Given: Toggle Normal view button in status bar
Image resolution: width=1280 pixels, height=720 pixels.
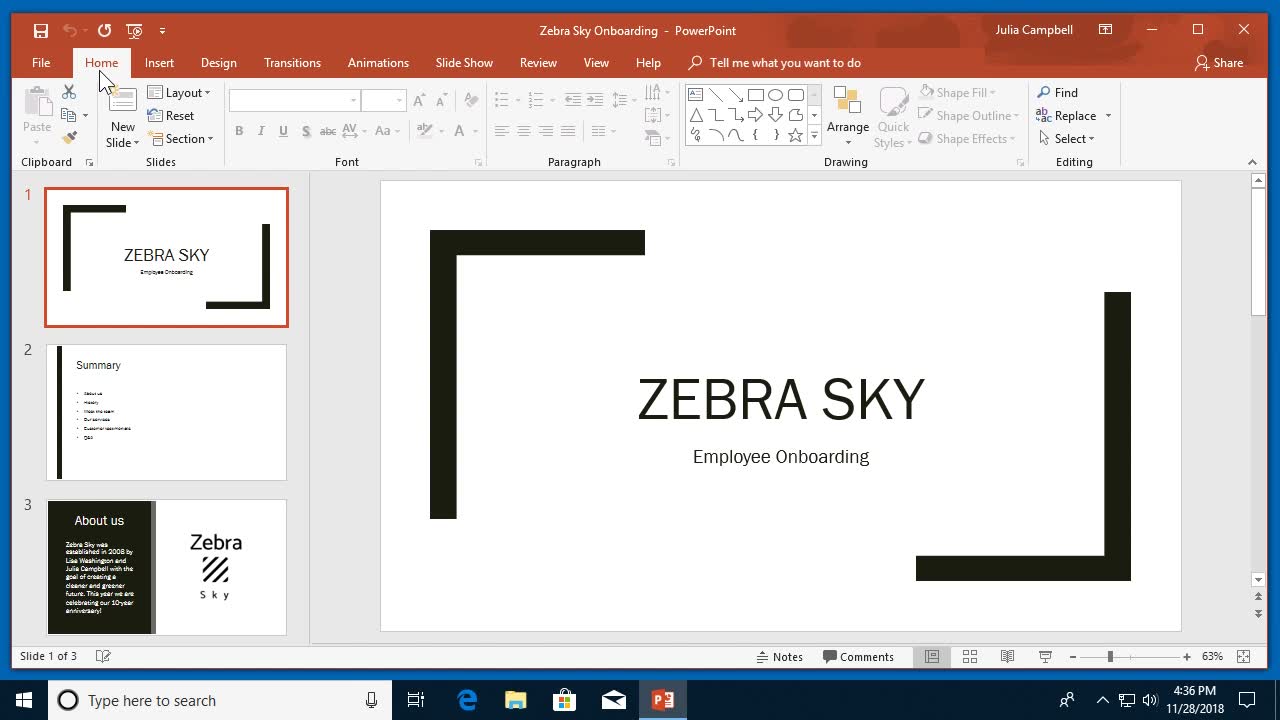Looking at the screenshot, I should coord(931,657).
